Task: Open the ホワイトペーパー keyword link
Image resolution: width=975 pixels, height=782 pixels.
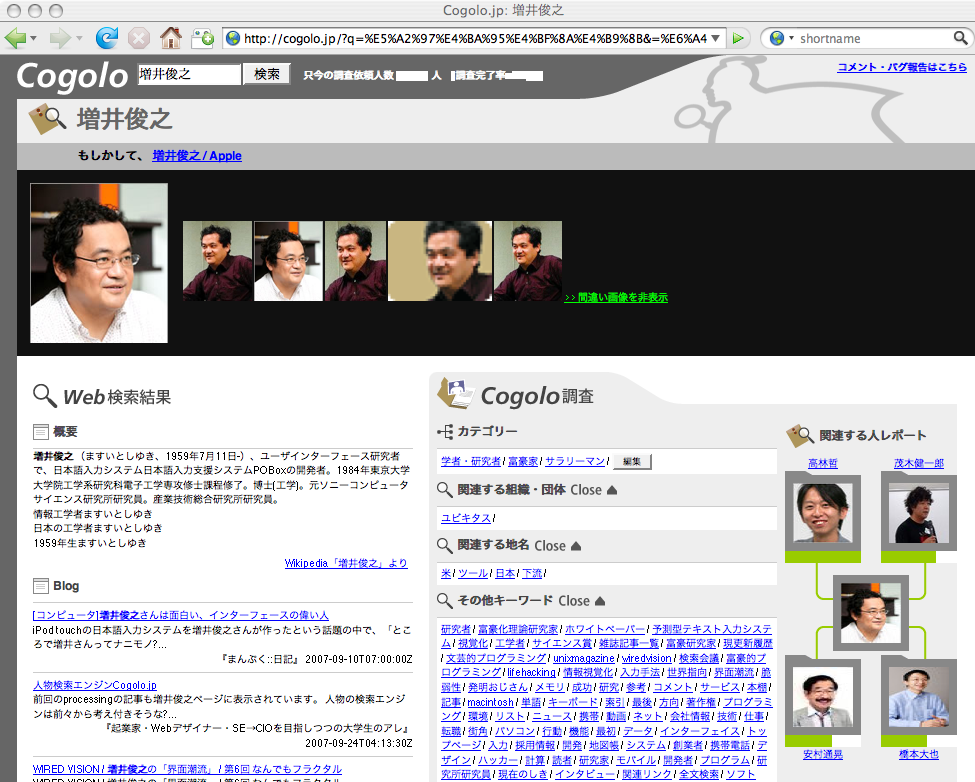Action: [605, 629]
